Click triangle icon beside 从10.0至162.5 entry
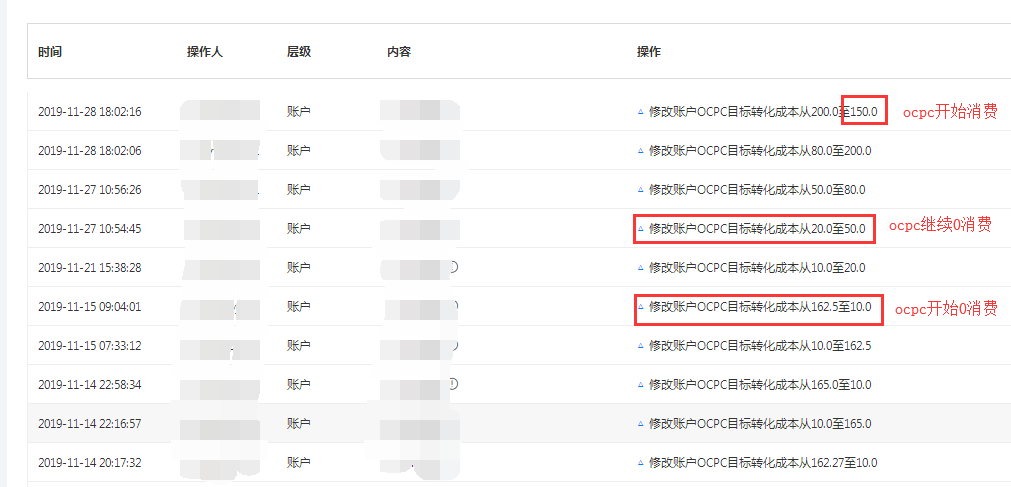The height and width of the screenshot is (487, 1011). point(640,346)
